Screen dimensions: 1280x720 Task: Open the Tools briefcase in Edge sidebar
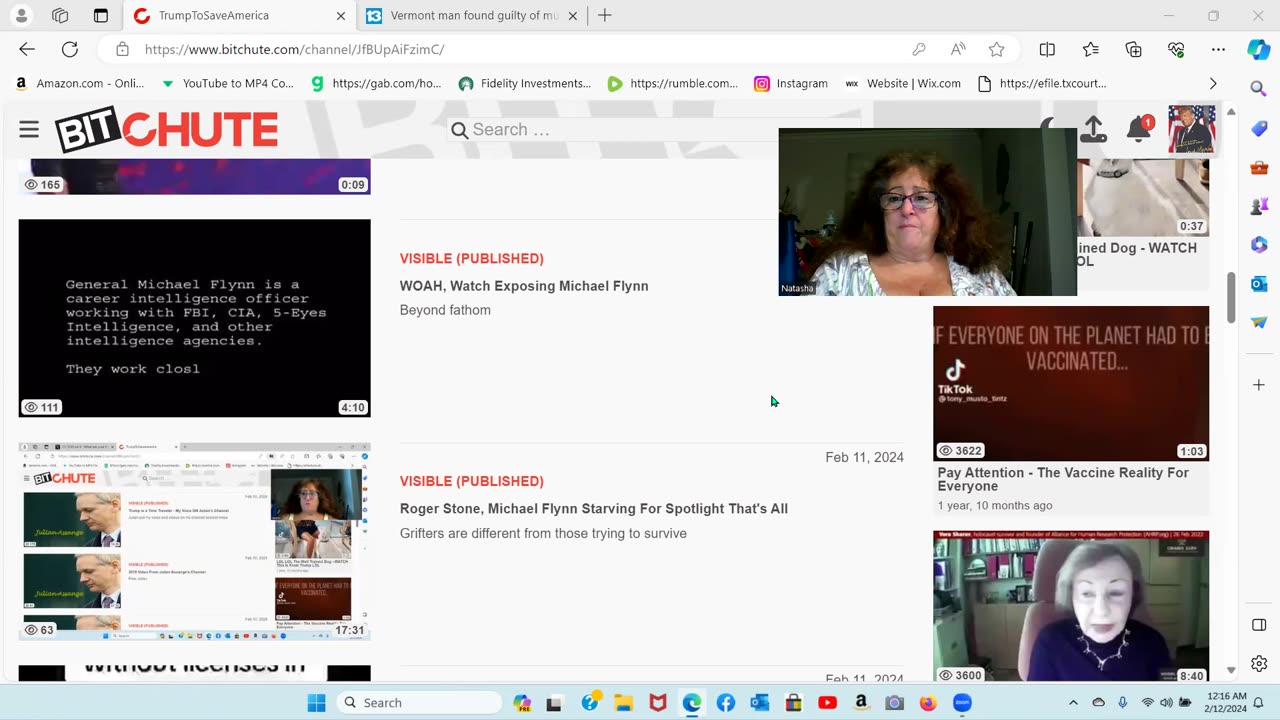1259,167
